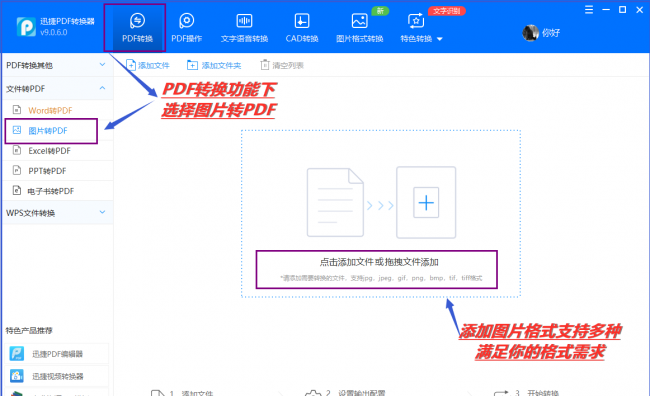Click the document page illustration
This screenshot has height=396, width=650.
[x=335, y=202]
